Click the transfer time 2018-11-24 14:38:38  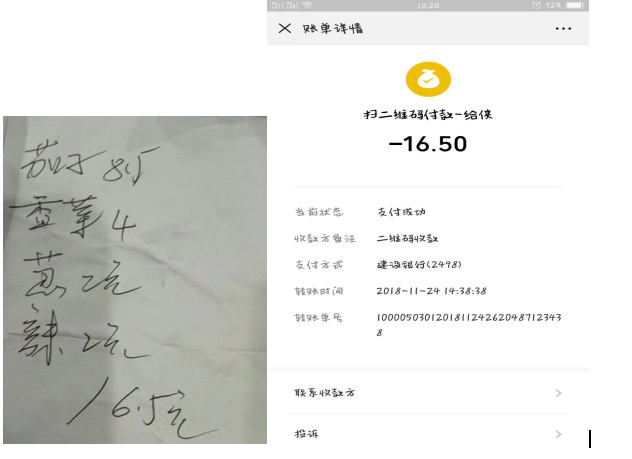click(431, 291)
